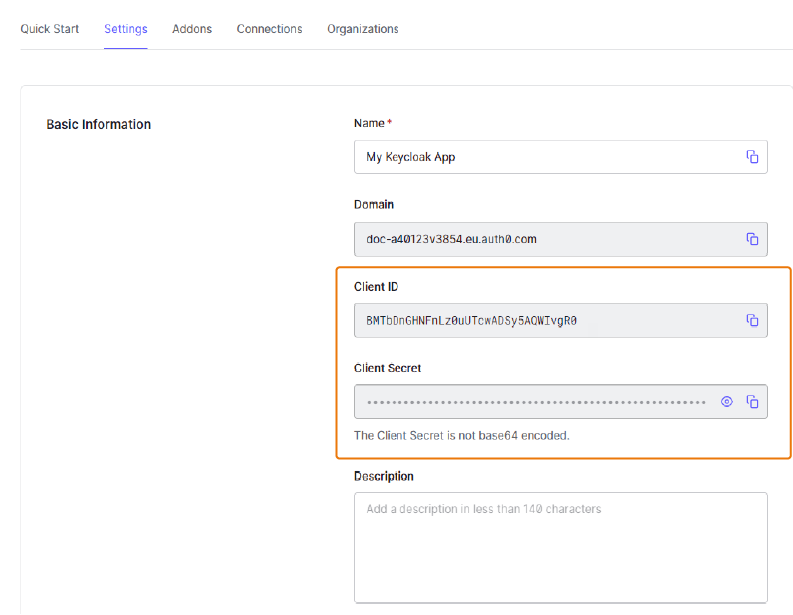
Task: Click the 'Domain' label
Action: click(x=374, y=204)
